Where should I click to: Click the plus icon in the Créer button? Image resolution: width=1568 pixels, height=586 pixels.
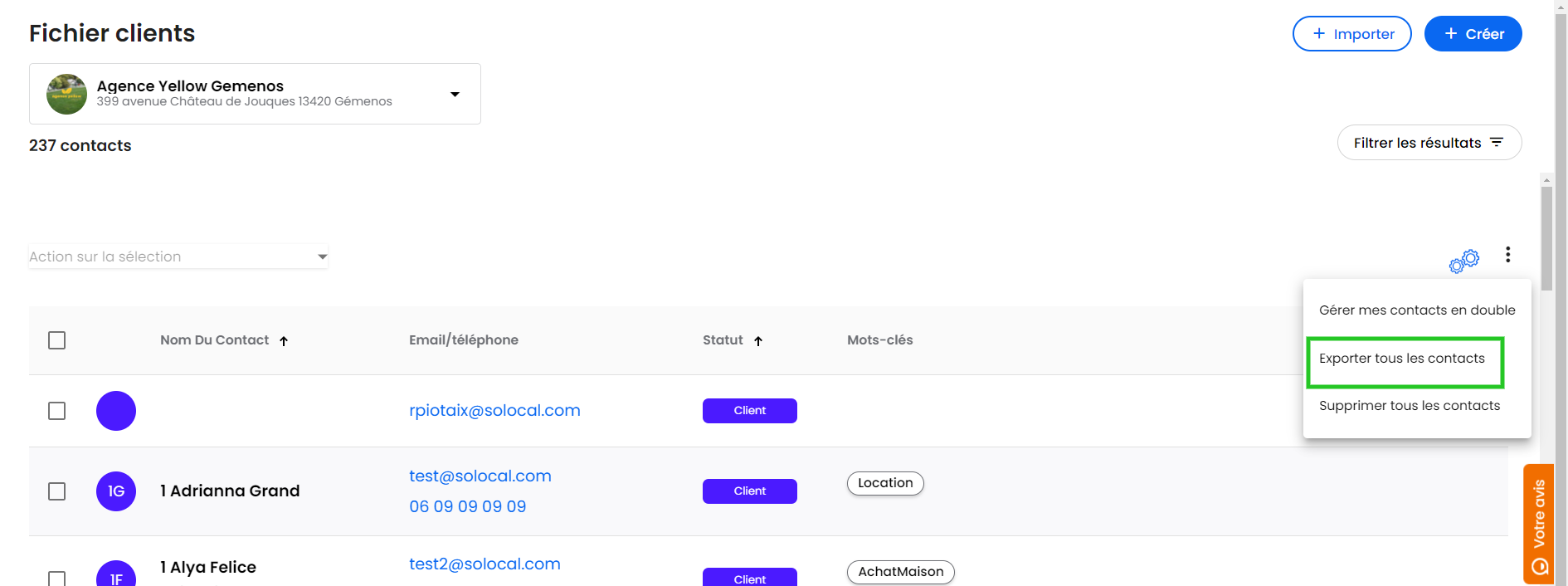pos(1451,33)
